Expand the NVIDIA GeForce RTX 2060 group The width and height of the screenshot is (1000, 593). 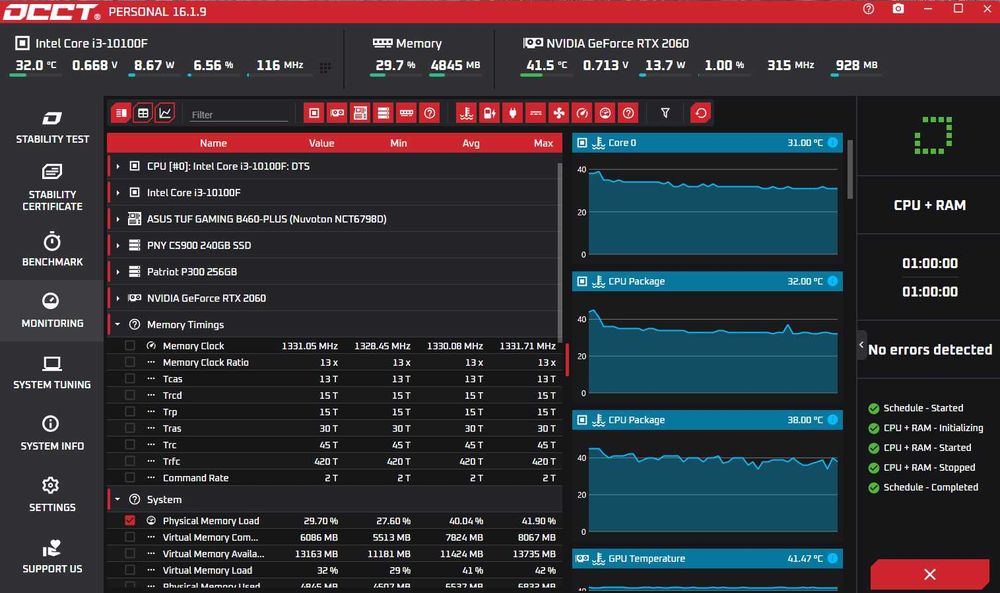117,298
